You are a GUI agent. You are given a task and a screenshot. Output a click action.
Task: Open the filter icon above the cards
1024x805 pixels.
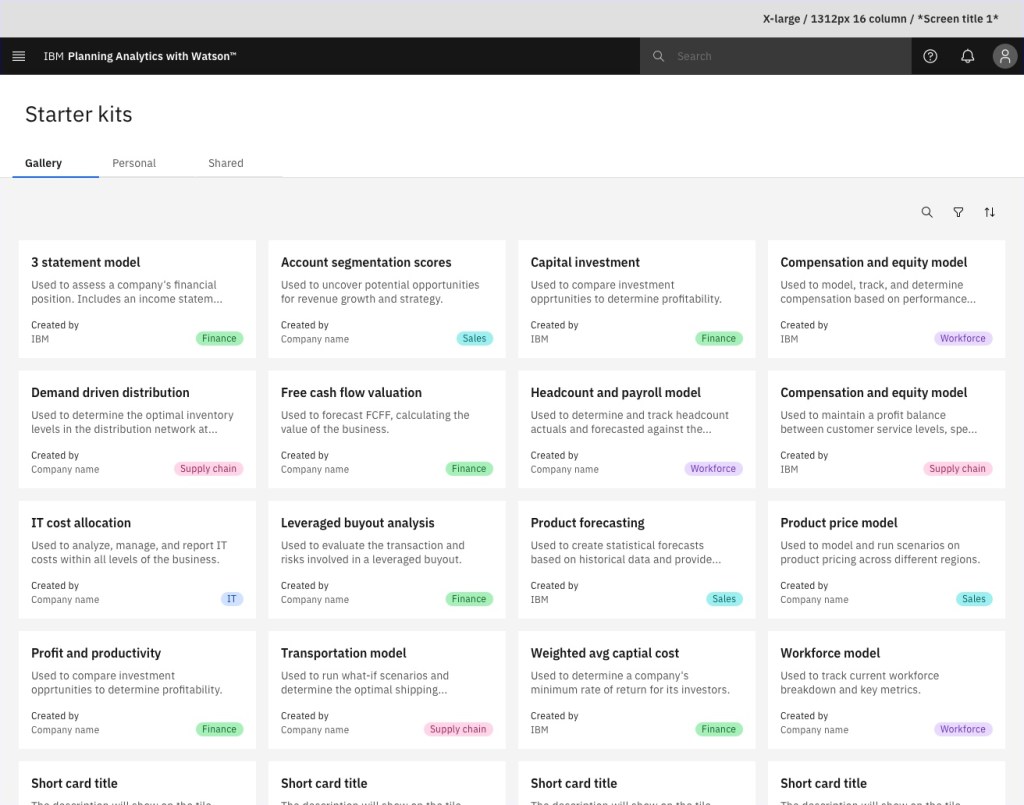pyautogui.click(x=958, y=212)
